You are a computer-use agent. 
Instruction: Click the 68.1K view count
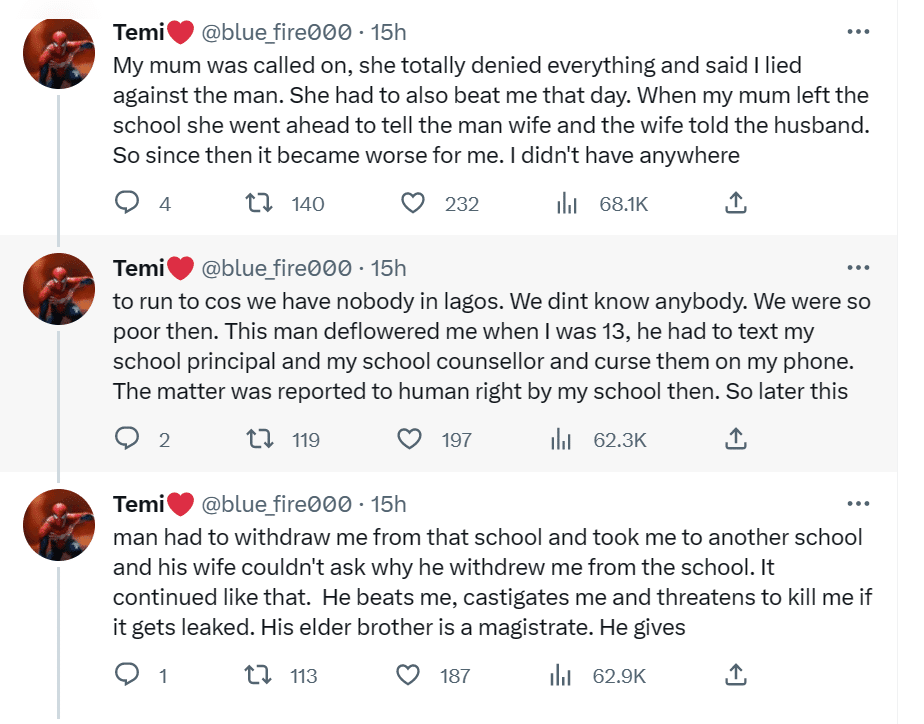[x=623, y=202]
